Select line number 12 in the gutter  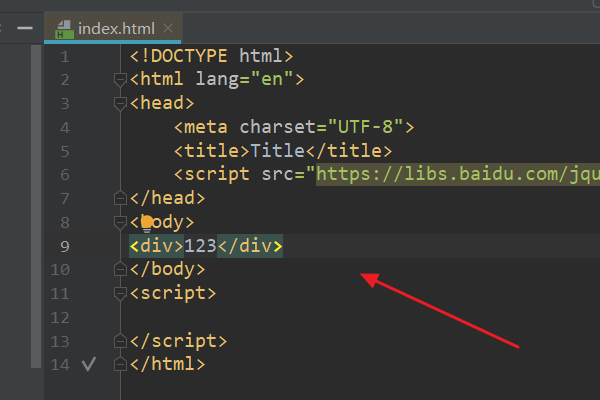tap(60, 318)
